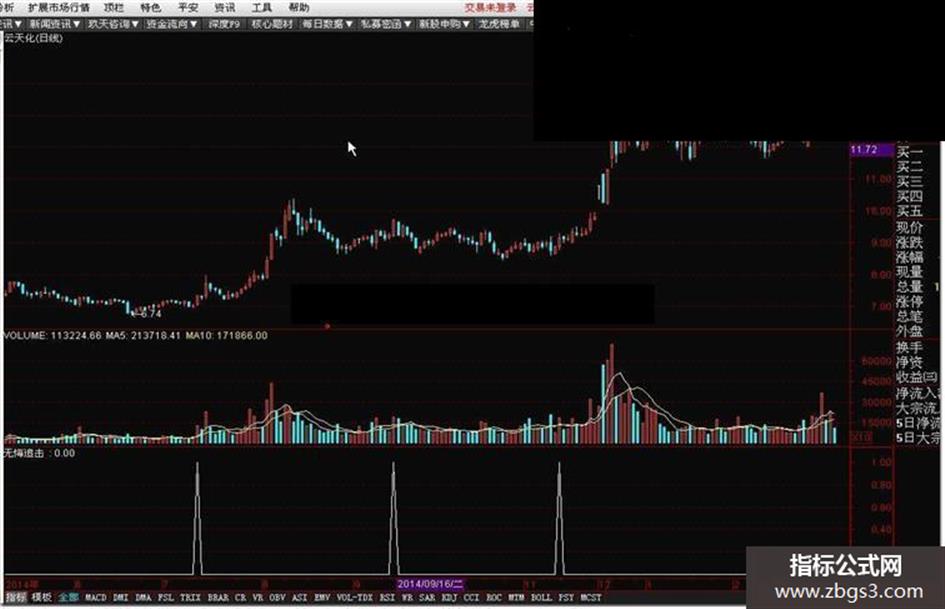Viewport: 945px width, 609px height.
Task: Switch to the SAR indicator
Action: pyautogui.click(x=427, y=597)
